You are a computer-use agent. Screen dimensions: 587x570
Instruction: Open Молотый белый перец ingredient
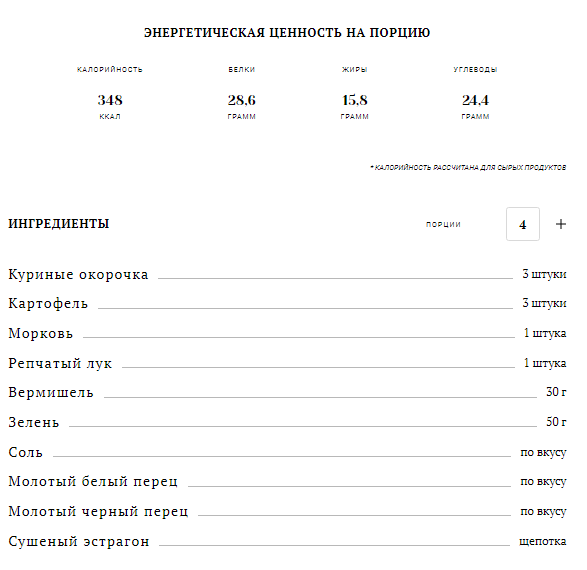(93, 481)
